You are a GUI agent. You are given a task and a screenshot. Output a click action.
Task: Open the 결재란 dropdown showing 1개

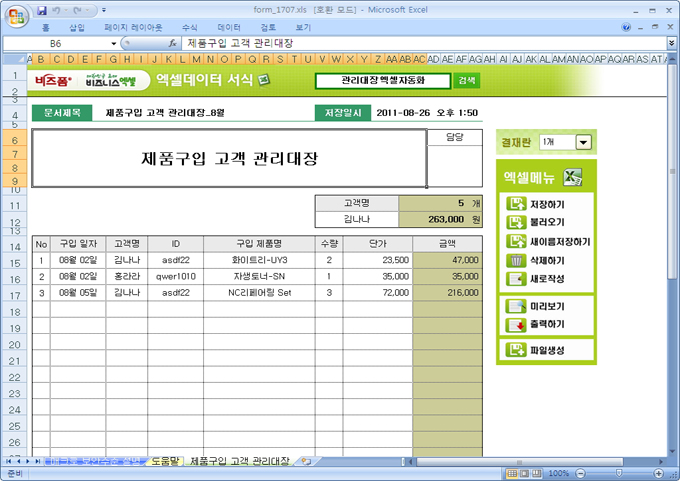583,142
